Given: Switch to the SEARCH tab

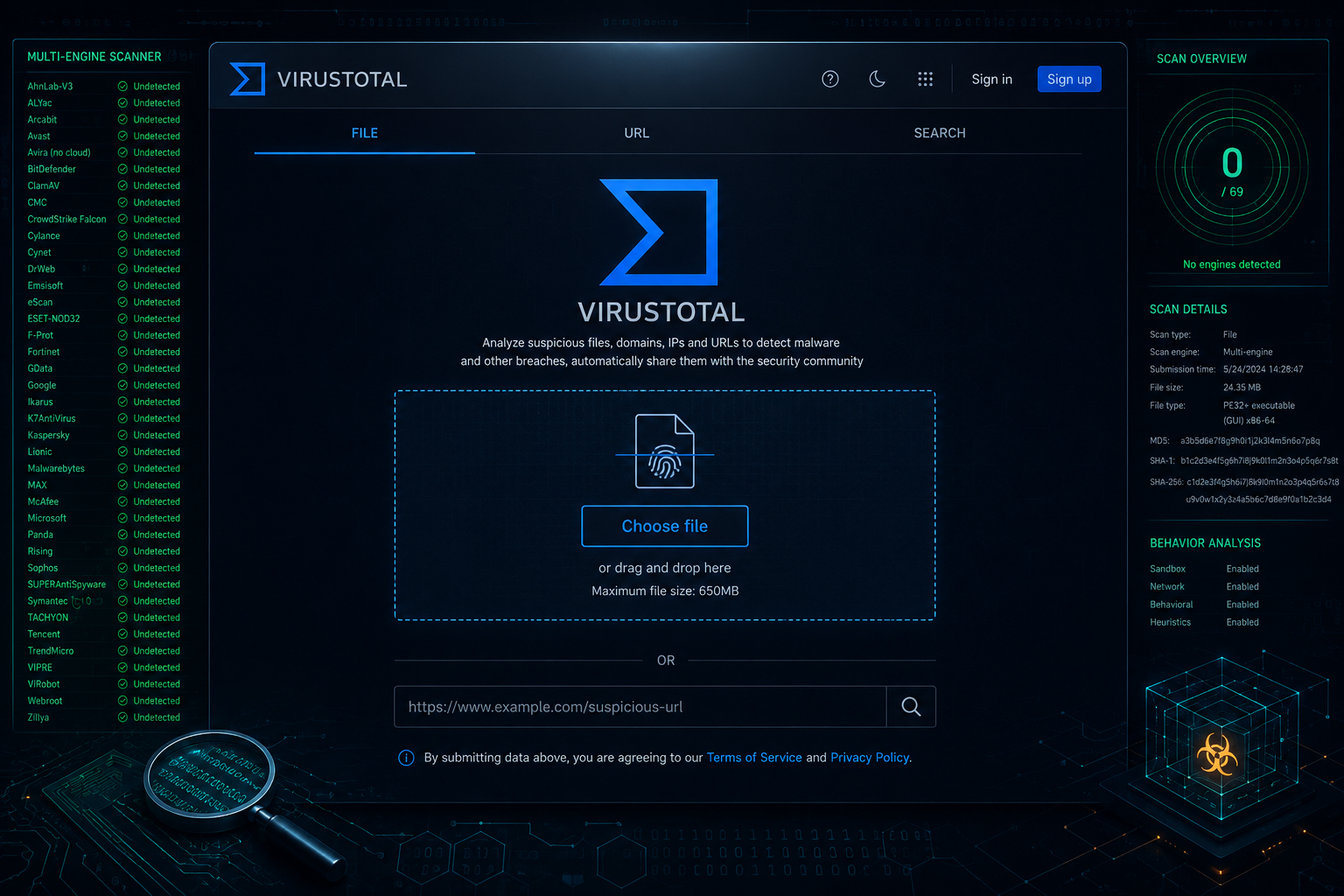Looking at the screenshot, I should point(940,133).
